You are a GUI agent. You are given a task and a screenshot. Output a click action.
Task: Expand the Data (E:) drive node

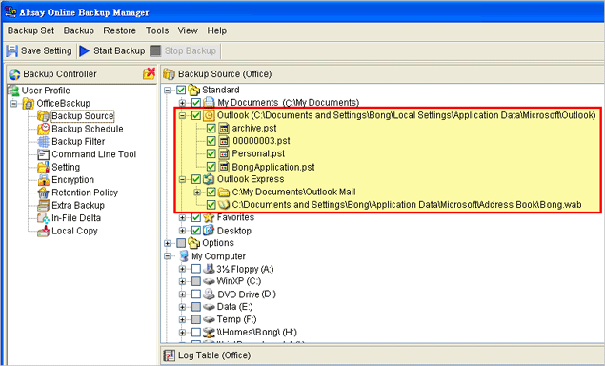(183, 307)
